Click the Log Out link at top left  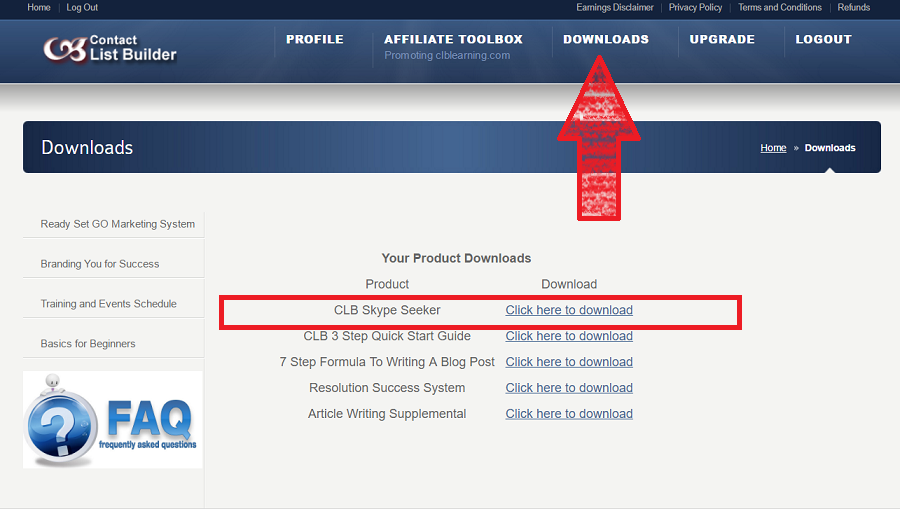point(82,8)
